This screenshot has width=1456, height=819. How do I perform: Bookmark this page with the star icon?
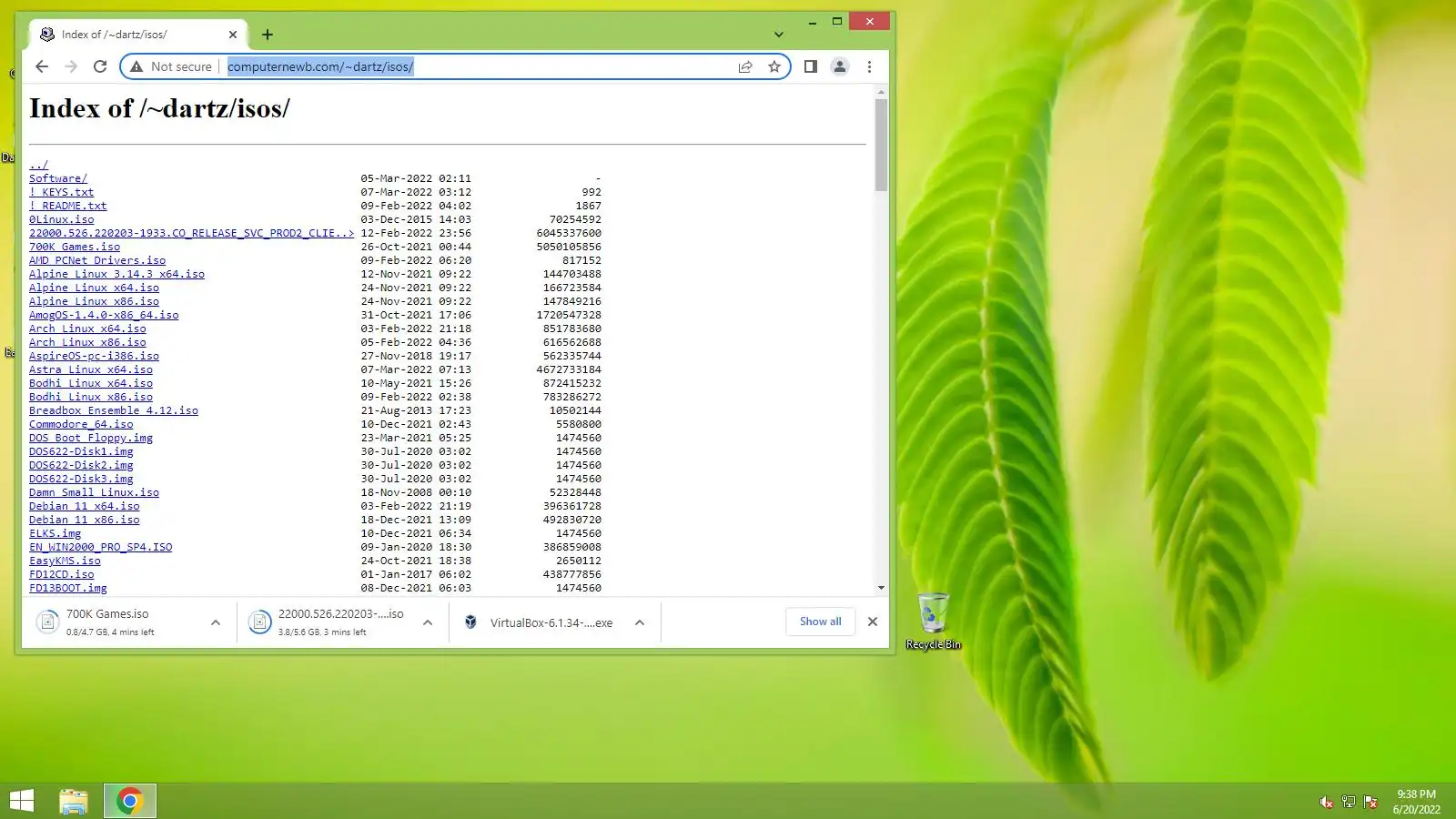[x=774, y=66]
